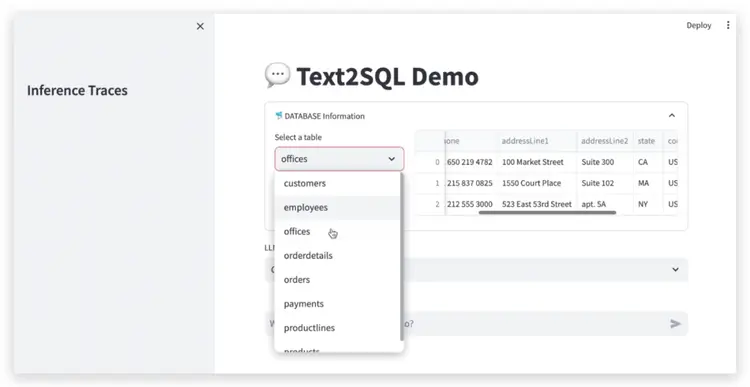750x387 pixels.
Task: Select the '100 Market Street' cell
Action: pyautogui.click(x=537, y=162)
